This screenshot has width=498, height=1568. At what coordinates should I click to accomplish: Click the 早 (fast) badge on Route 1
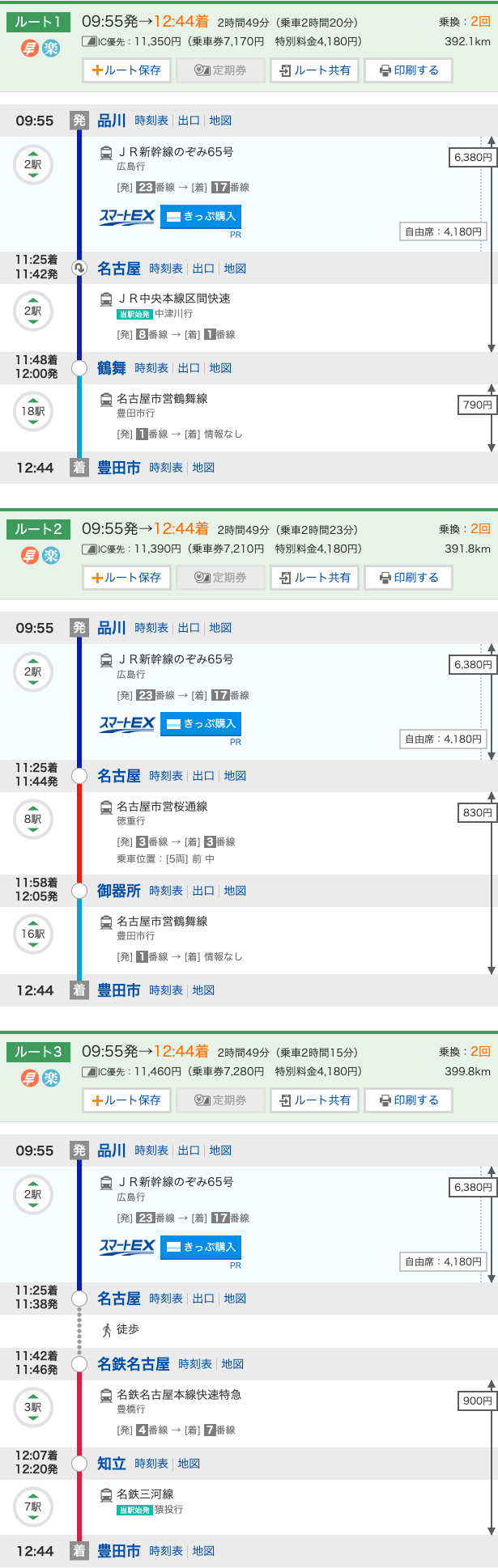click(x=29, y=49)
